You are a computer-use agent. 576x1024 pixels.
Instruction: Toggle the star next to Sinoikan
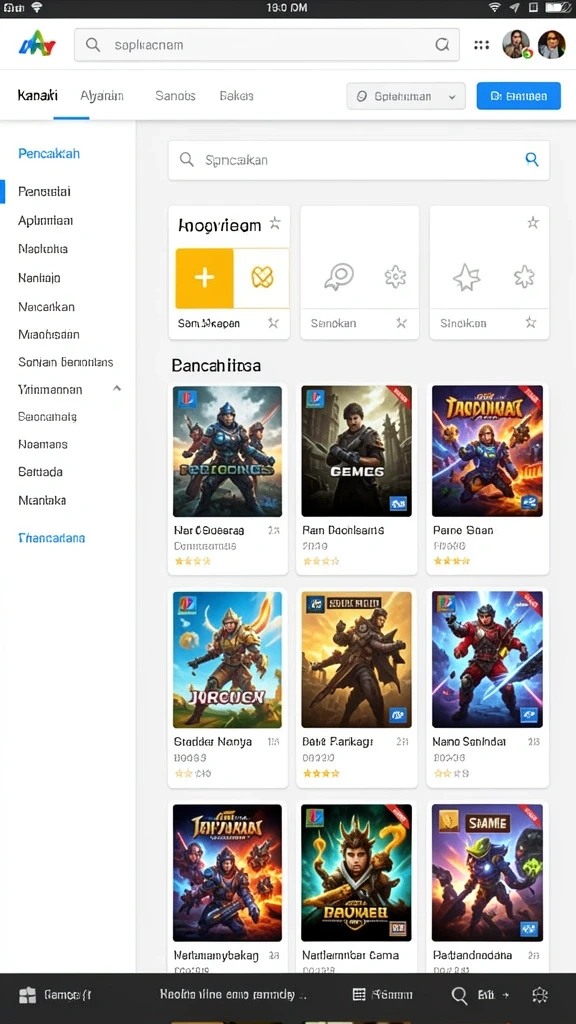coord(531,322)
